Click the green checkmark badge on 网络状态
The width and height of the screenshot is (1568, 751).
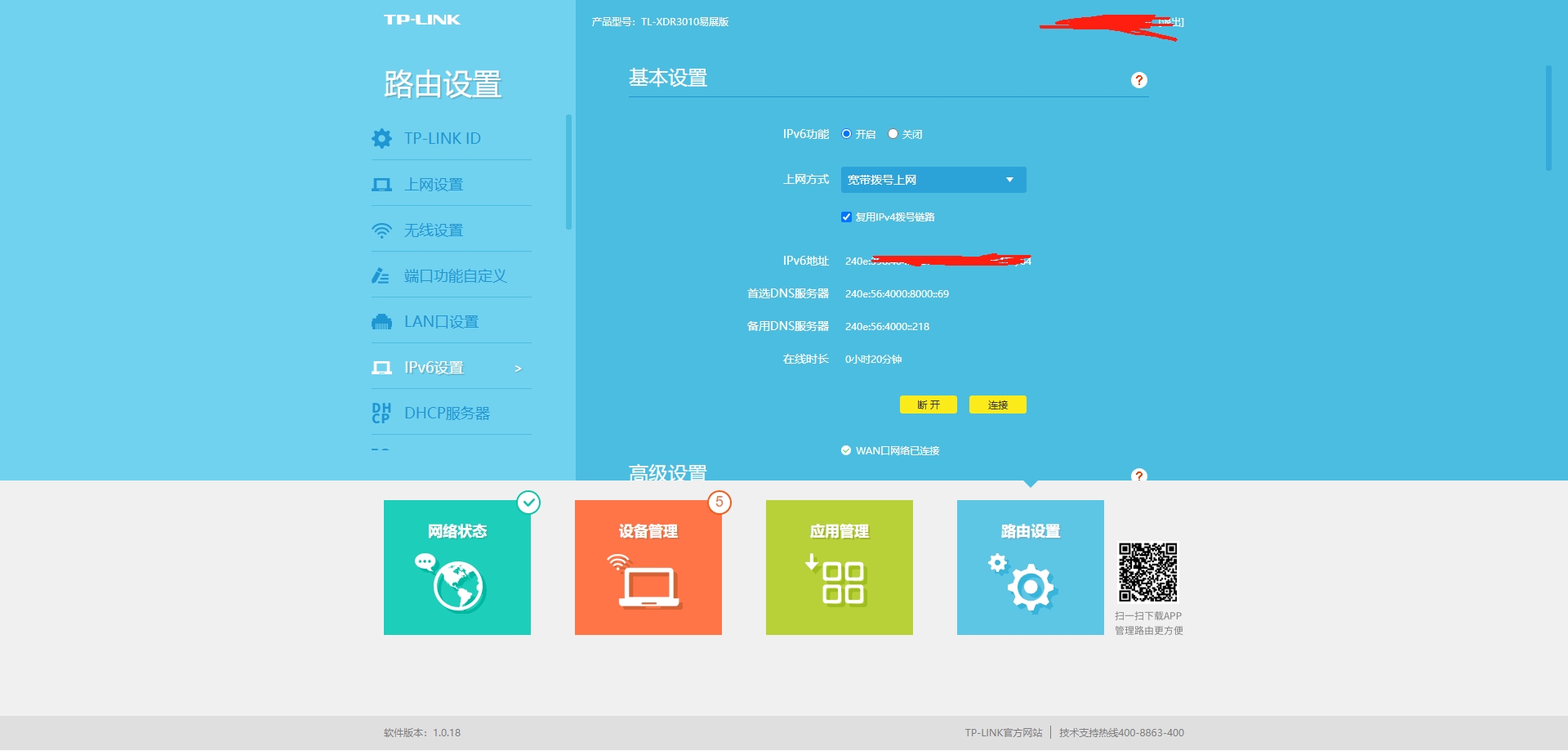click(529, 502)
